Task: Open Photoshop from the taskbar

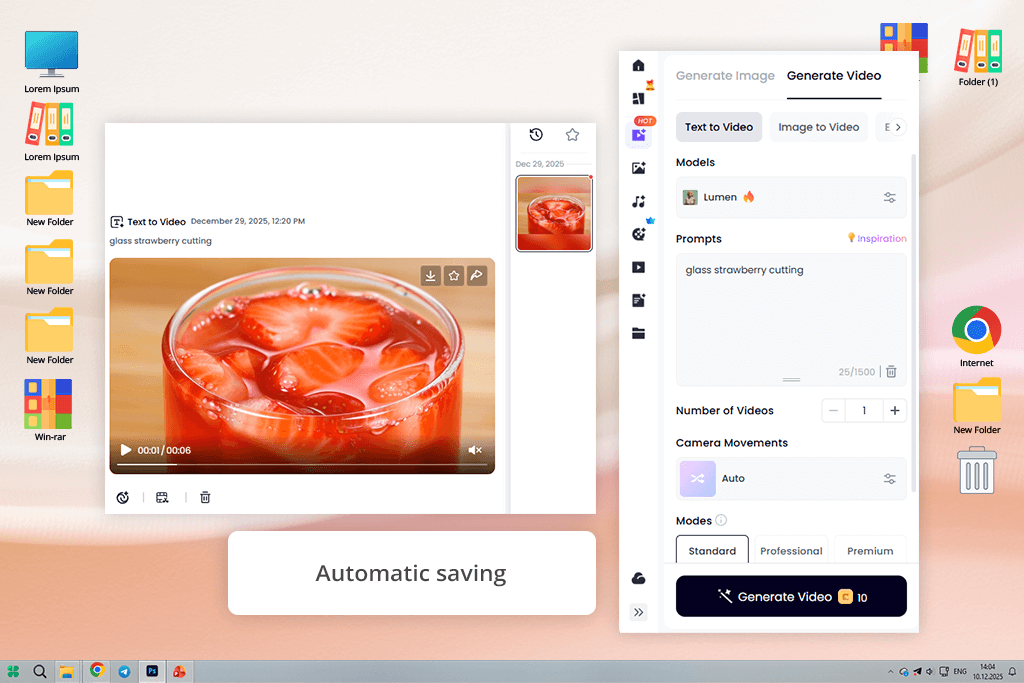Action: pos(152,671)
